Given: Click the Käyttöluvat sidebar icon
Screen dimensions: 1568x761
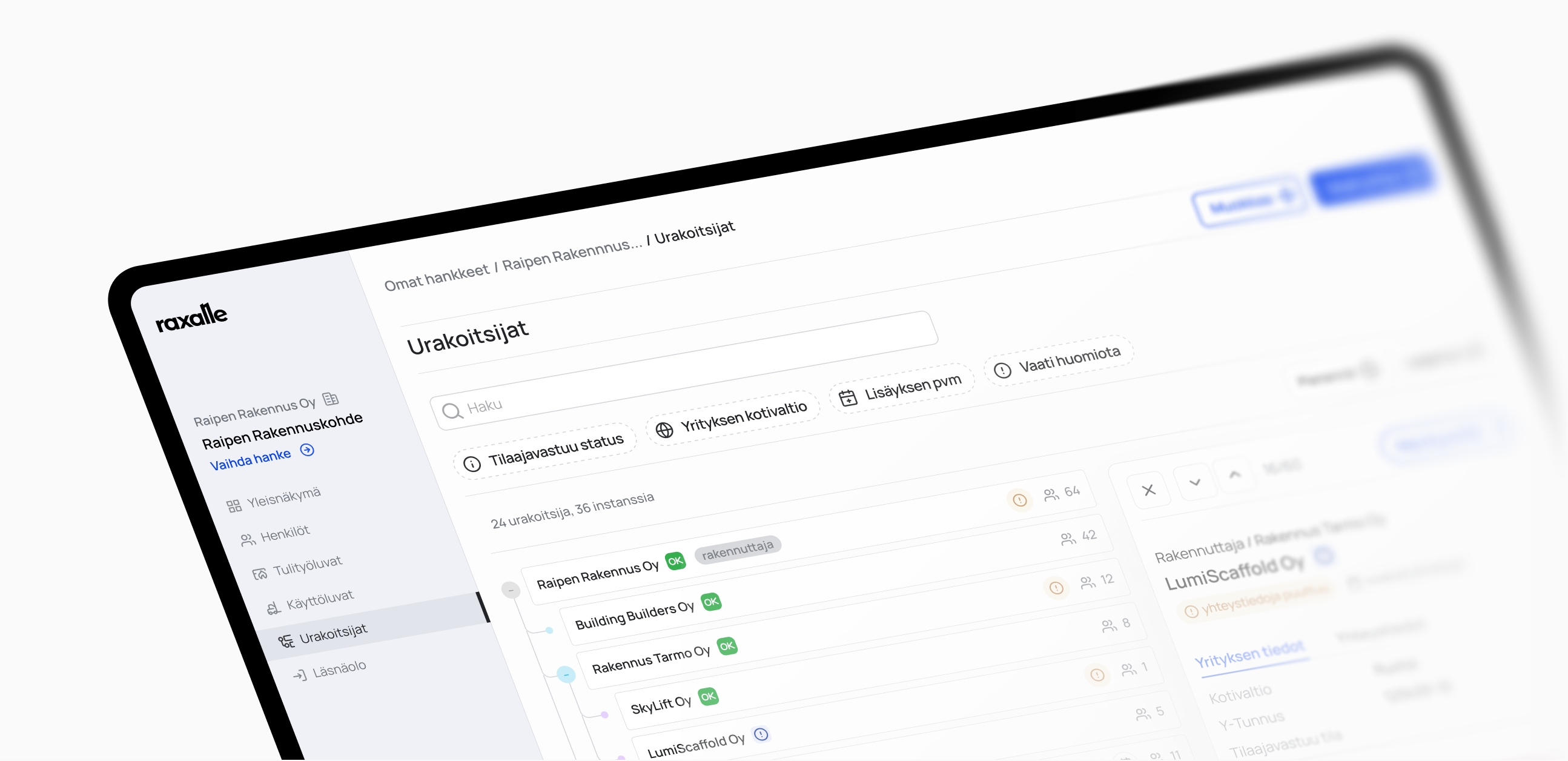Looking at the screenshot, I should click(275, 608).
